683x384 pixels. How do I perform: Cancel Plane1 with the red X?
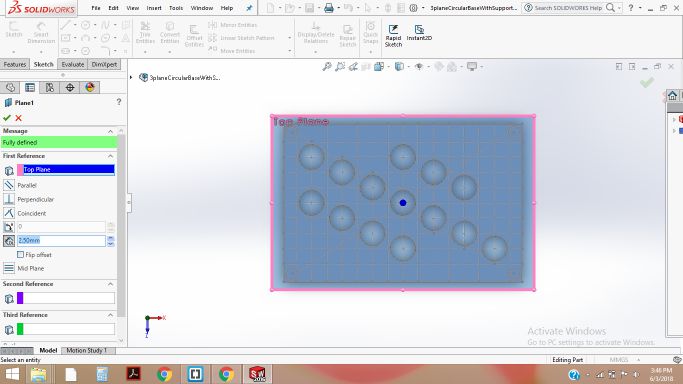pos(18,118)
